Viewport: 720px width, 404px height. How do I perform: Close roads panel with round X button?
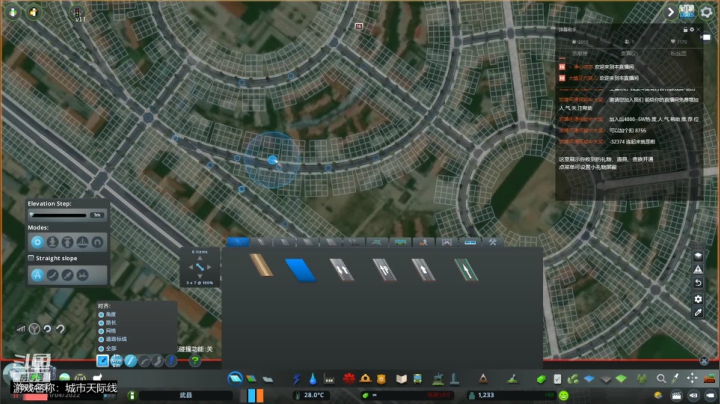(x=704, y=361)
